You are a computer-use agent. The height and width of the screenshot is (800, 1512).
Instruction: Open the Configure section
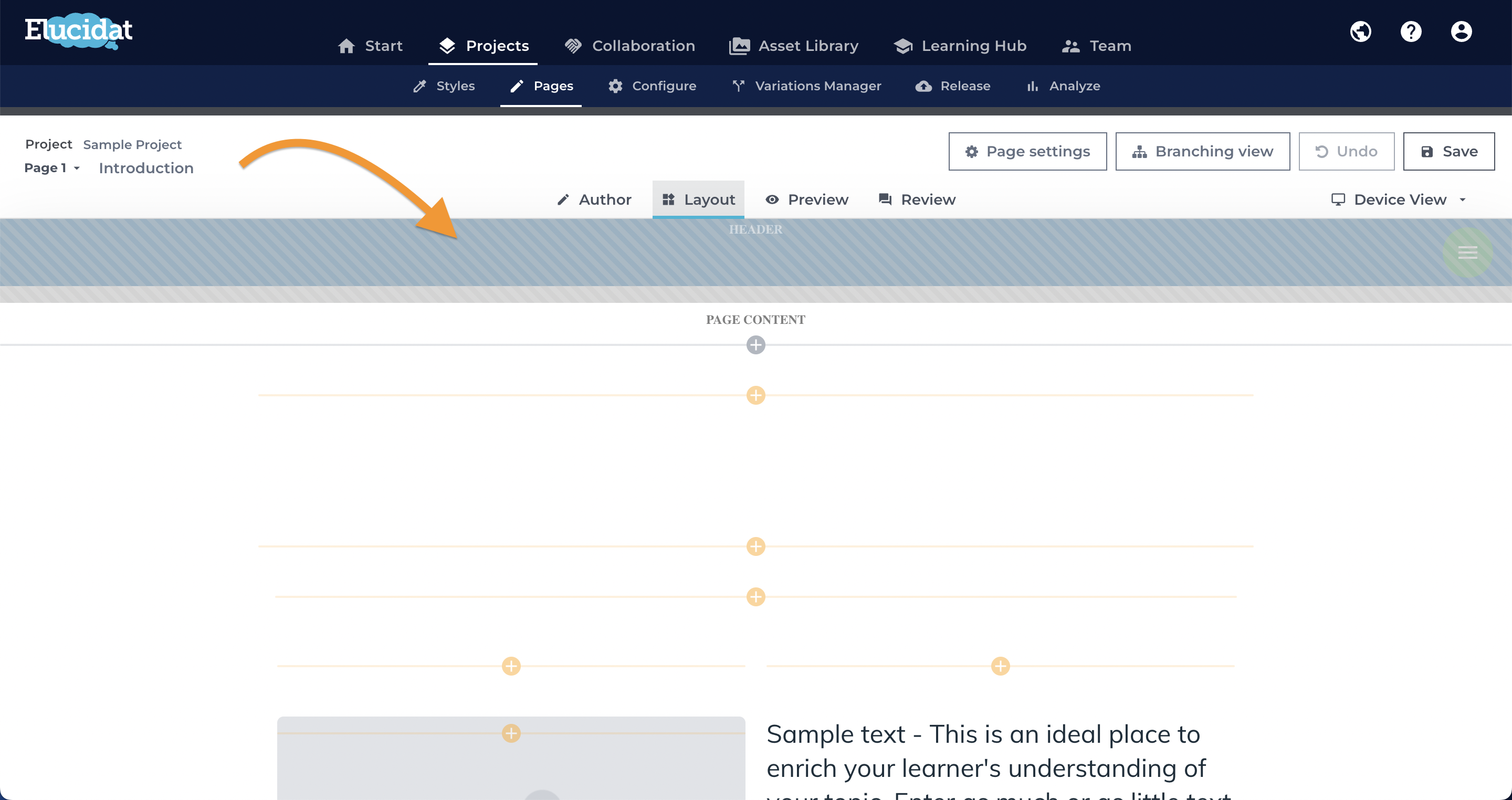652,86
